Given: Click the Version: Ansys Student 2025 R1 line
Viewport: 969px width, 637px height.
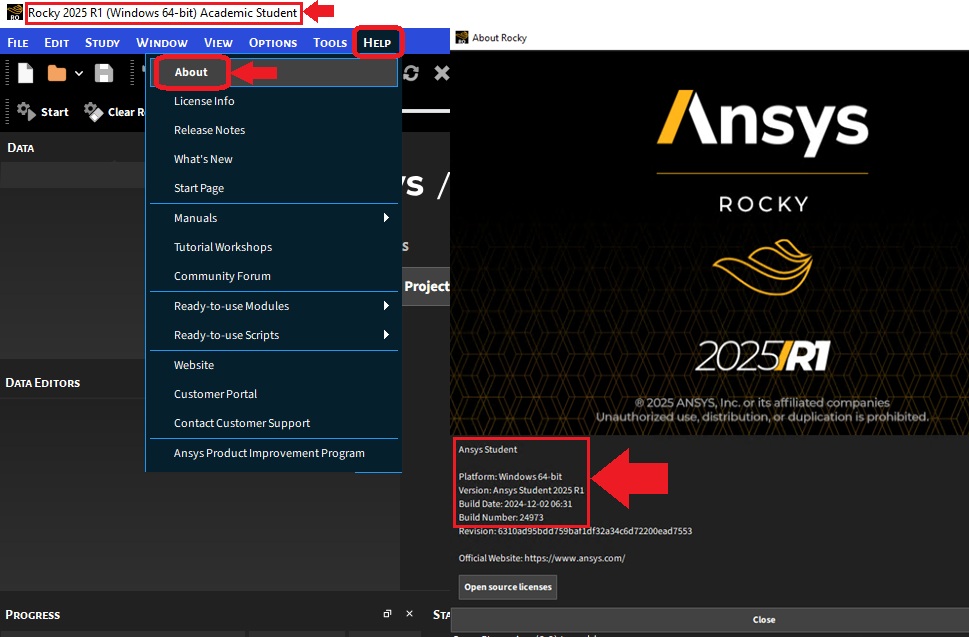Looking at the screenshot, I should [x=521, y=490].
